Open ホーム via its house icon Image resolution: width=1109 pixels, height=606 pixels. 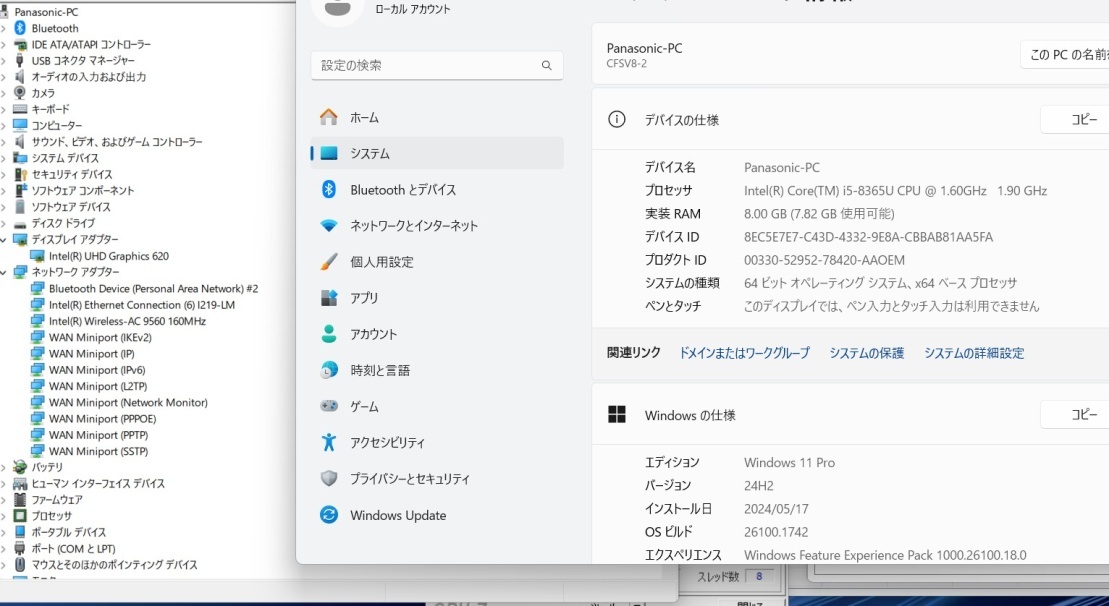coord(329,117)
